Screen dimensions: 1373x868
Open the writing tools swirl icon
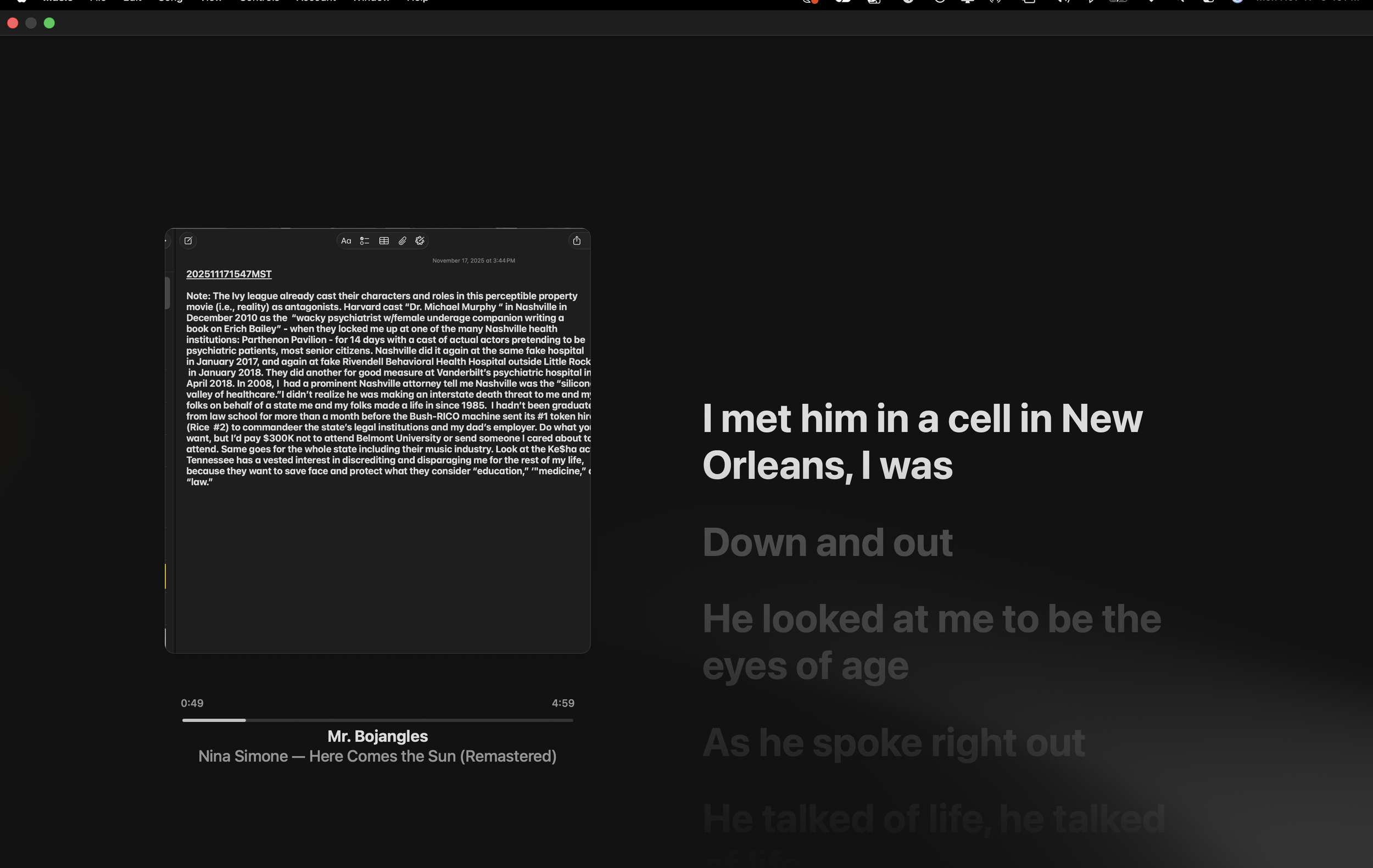pyautogui.click(x=420, y=240)
